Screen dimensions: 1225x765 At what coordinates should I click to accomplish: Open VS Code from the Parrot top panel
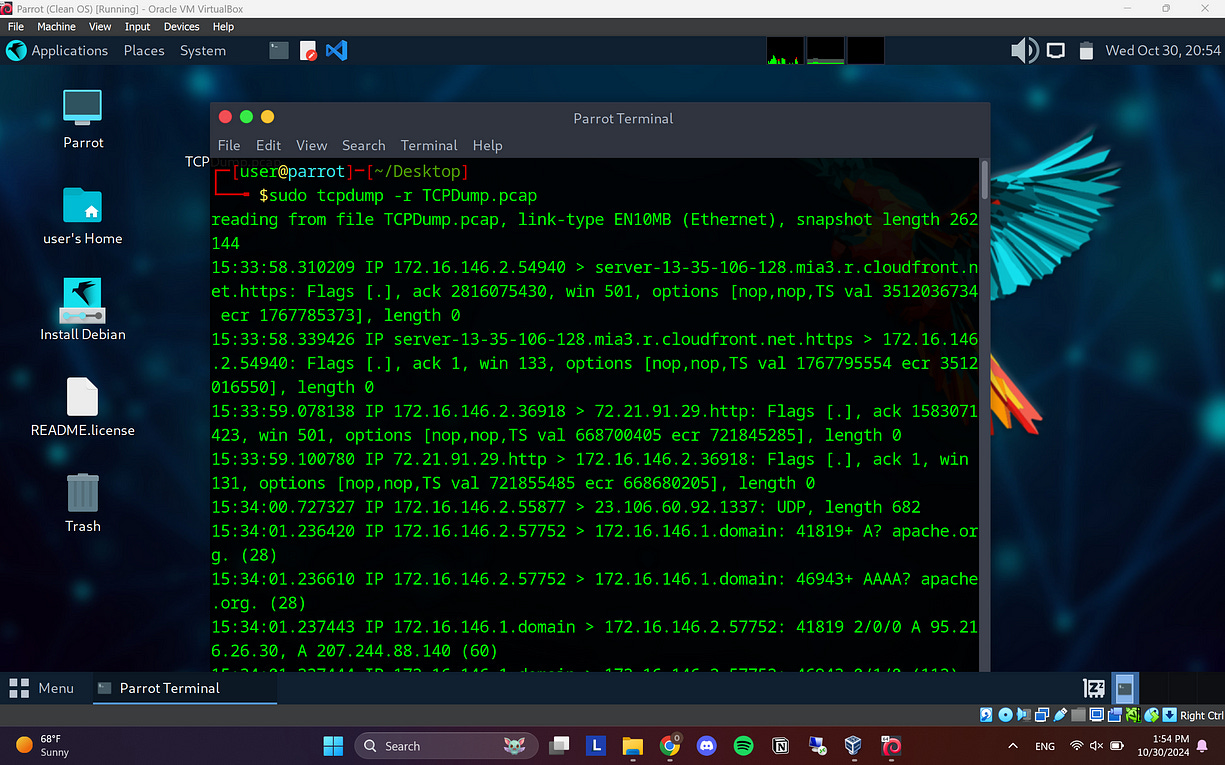coord(336,50)
